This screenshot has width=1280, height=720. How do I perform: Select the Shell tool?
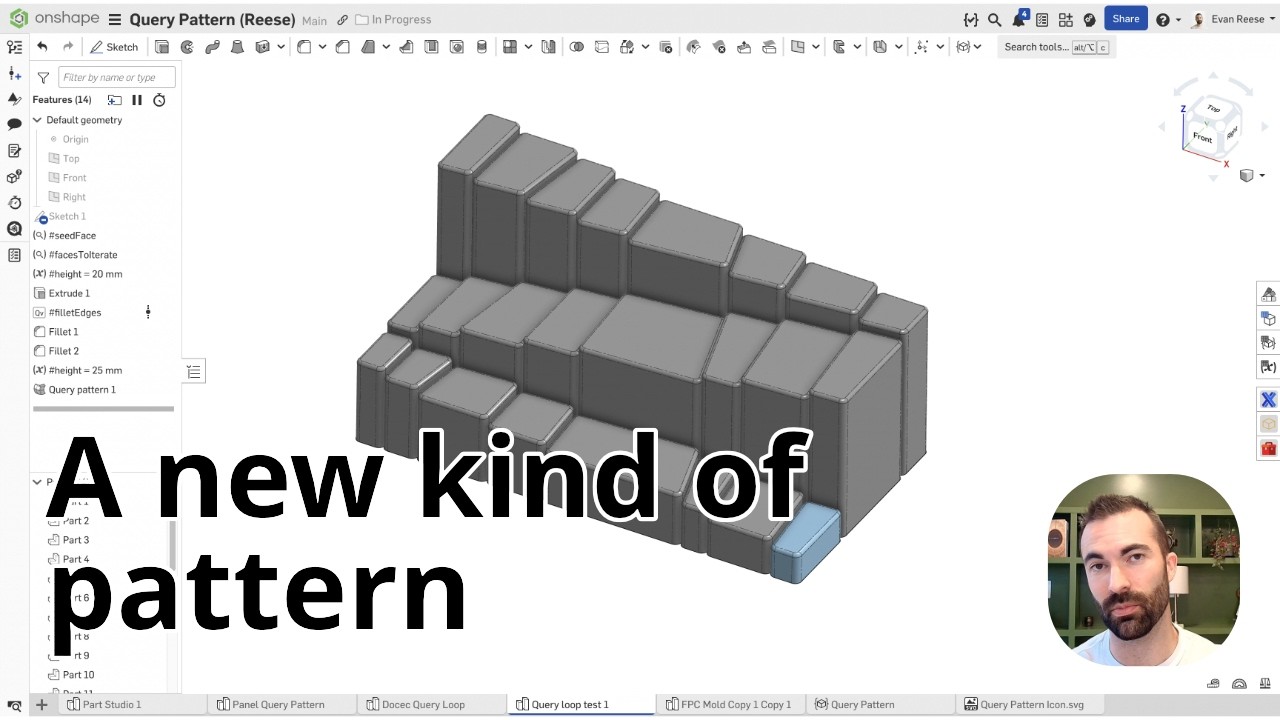click(431, 47)
